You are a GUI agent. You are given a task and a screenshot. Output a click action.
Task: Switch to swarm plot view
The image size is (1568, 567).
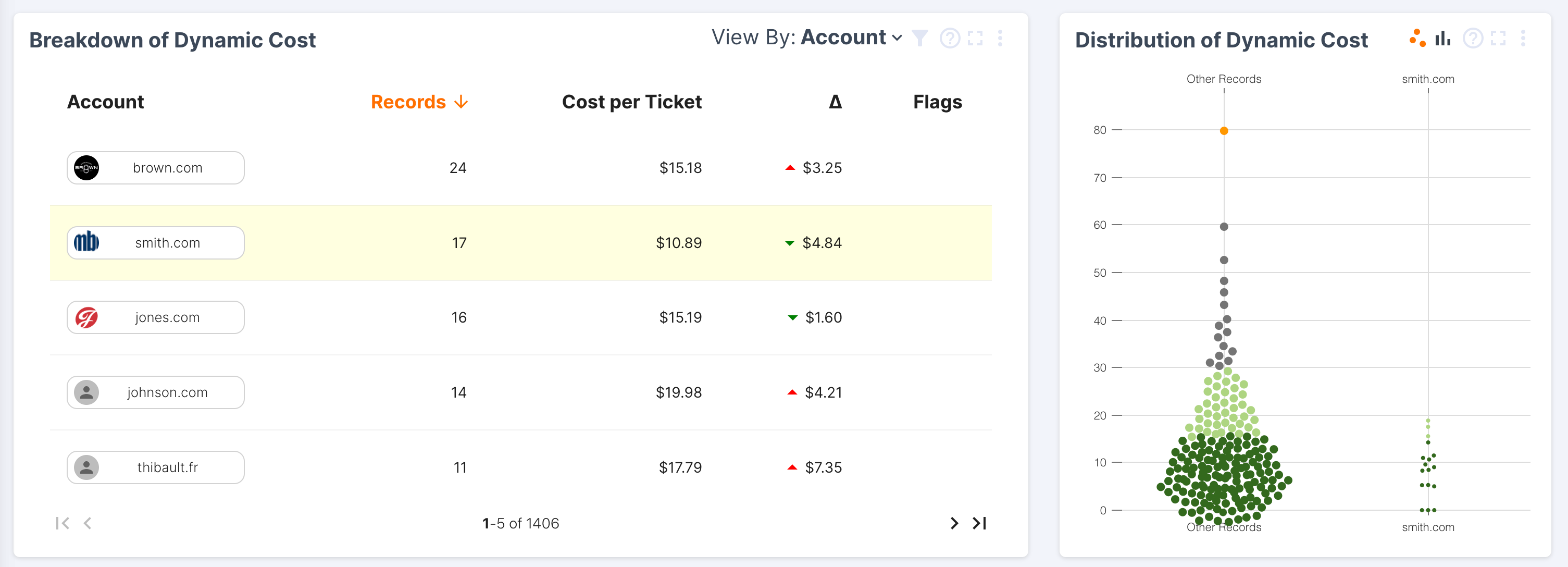pyautogui.click(x=1417, y=39)
